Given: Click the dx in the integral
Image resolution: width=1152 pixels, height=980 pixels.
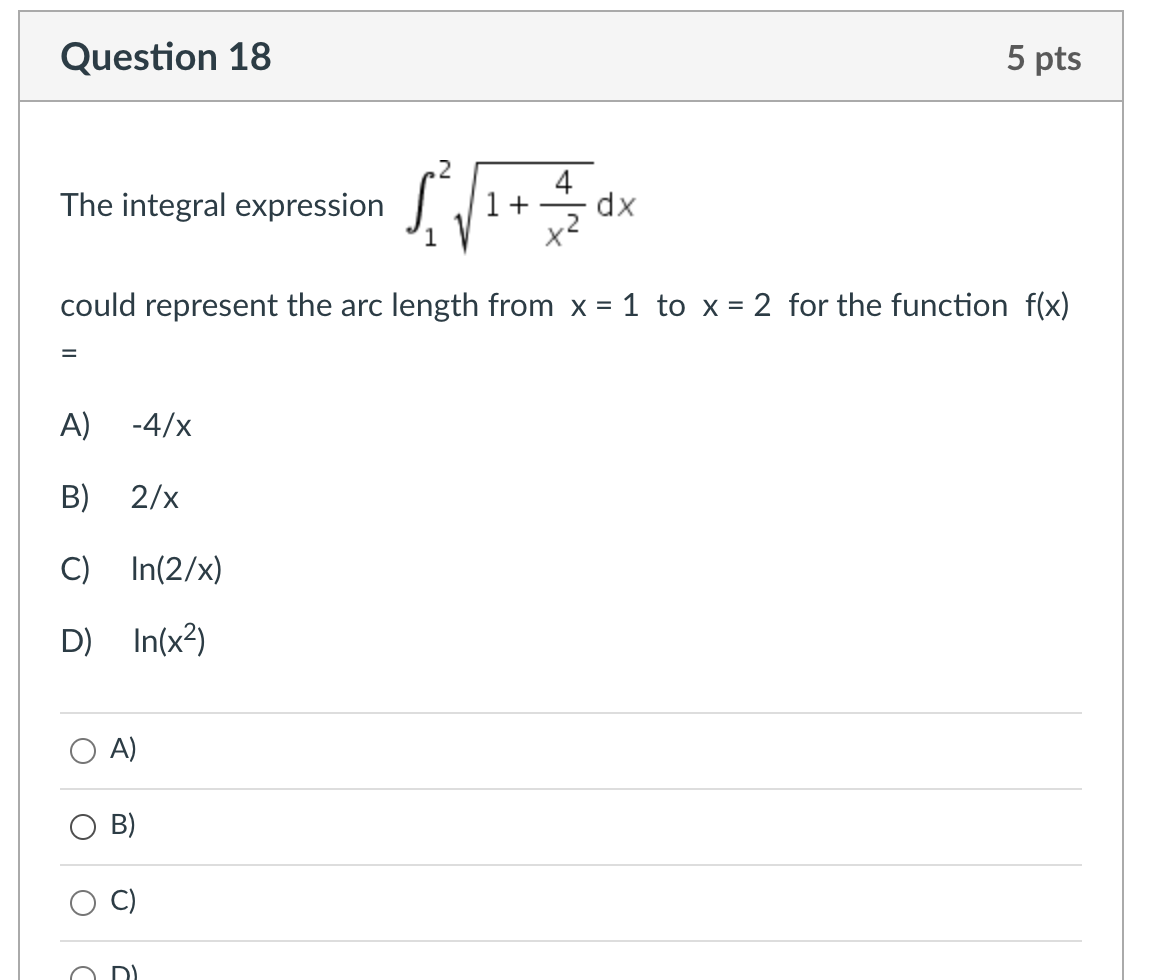Looking at the screenshot, I should click(617, 207).
